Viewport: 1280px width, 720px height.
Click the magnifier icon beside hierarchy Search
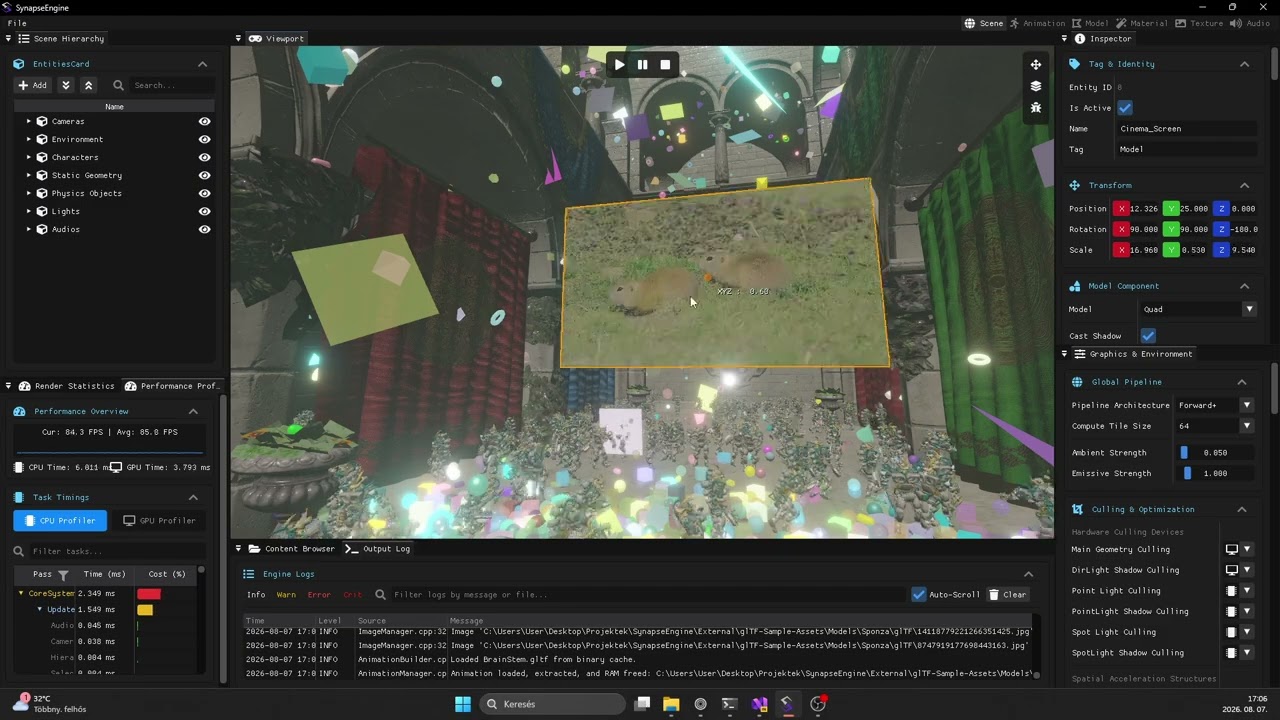click(118, 86)
